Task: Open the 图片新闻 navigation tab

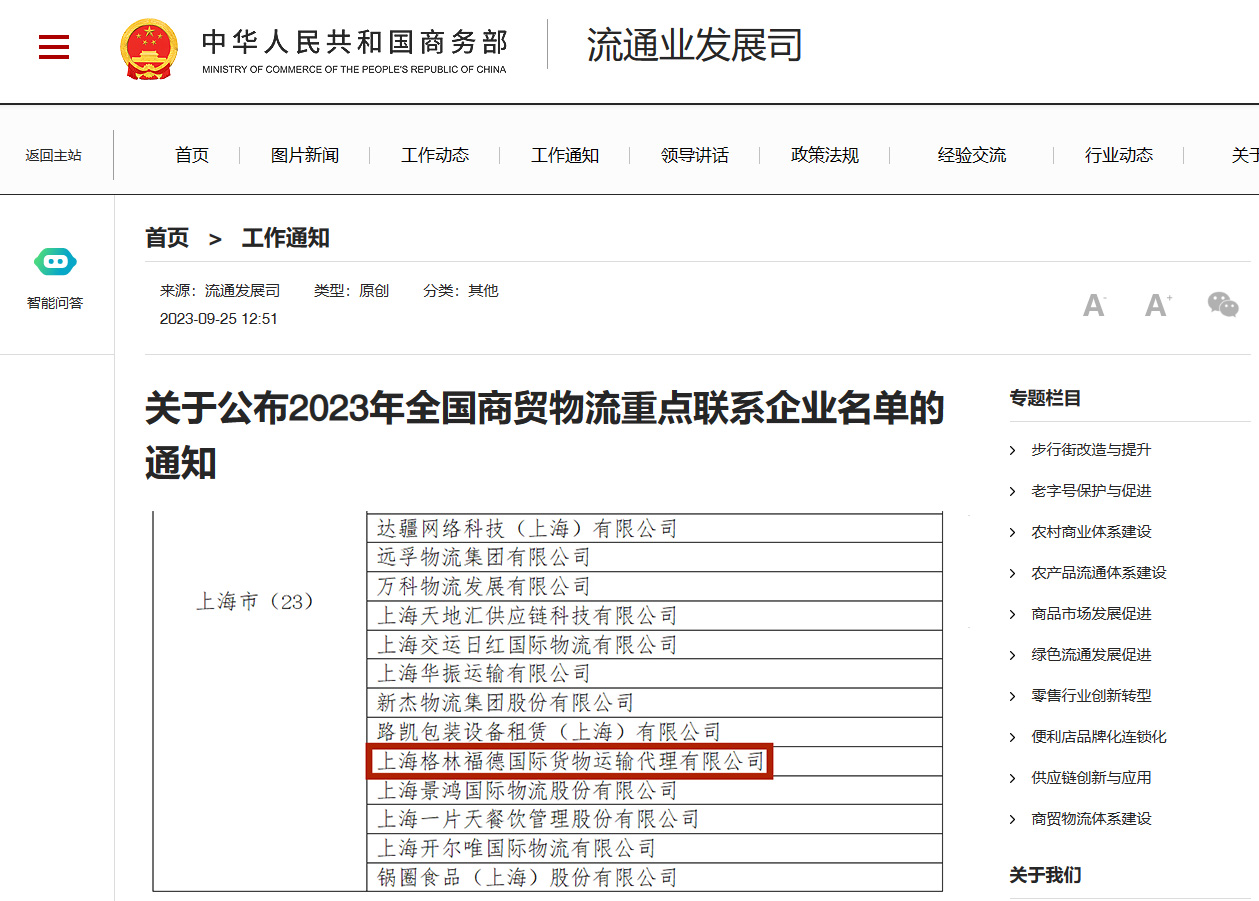Action: pos(305,155)
